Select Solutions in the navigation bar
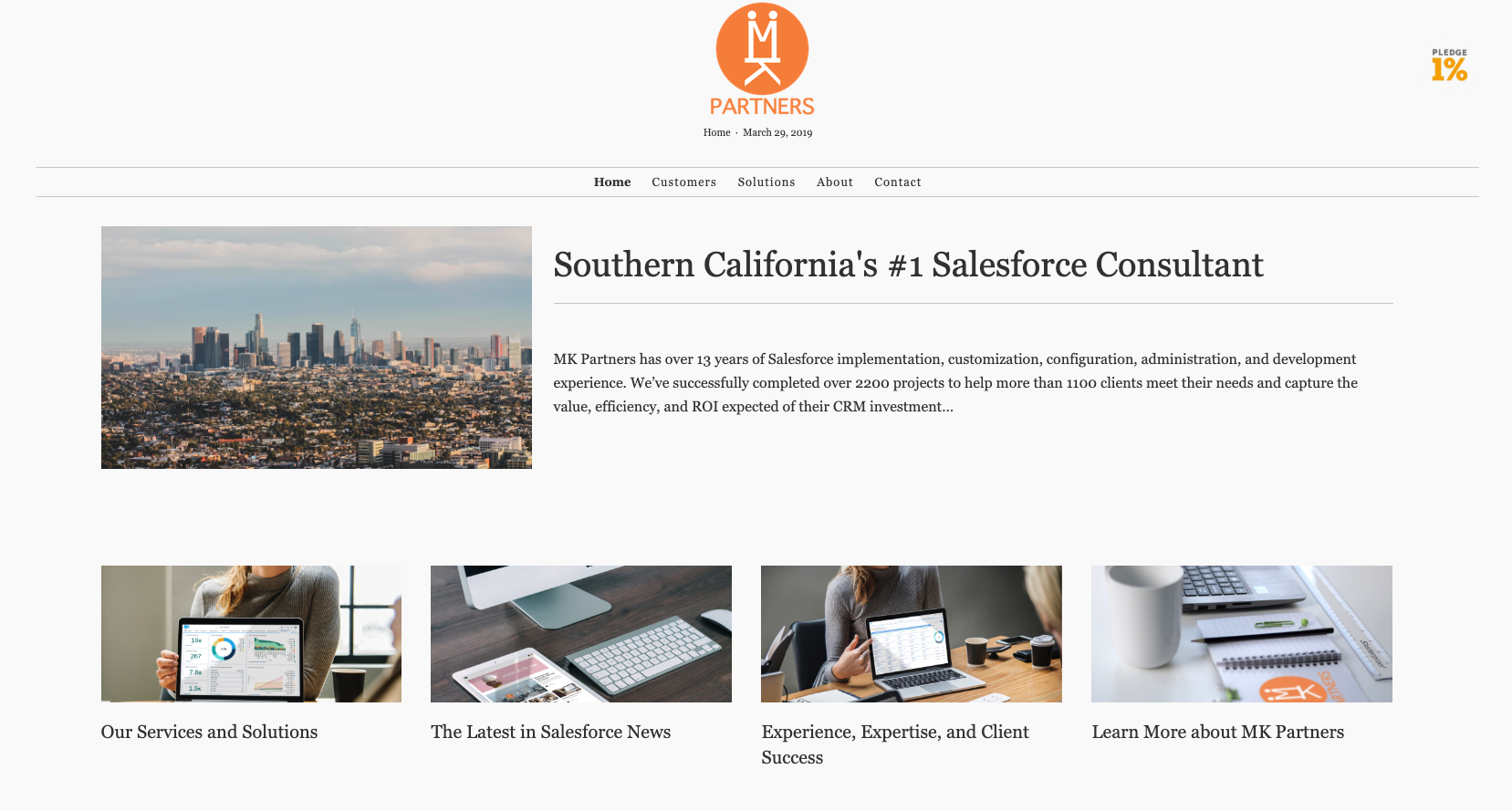Image resolution: width=1512 pixels, height=811 pixels. [x=766, y=182]
